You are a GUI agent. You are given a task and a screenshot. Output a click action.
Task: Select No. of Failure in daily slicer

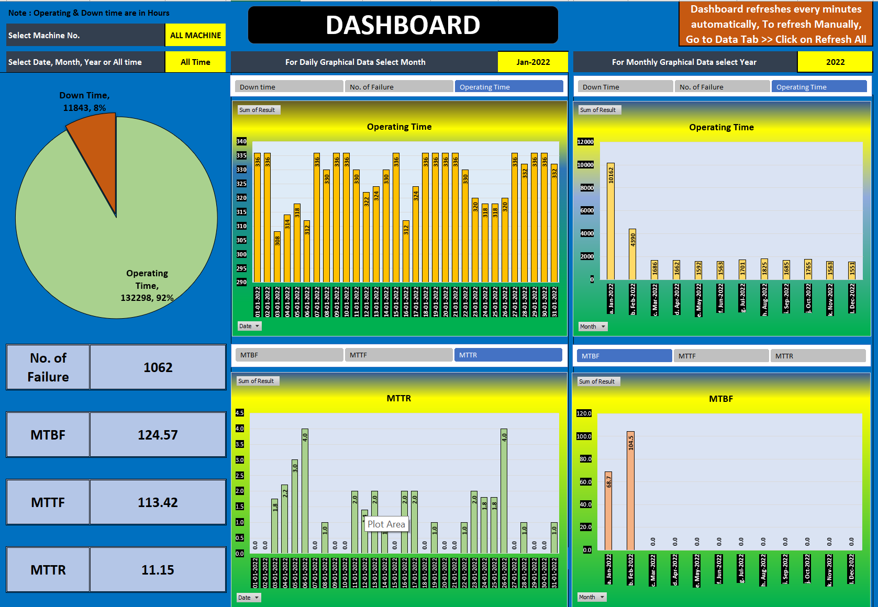(x=398, y=87)
